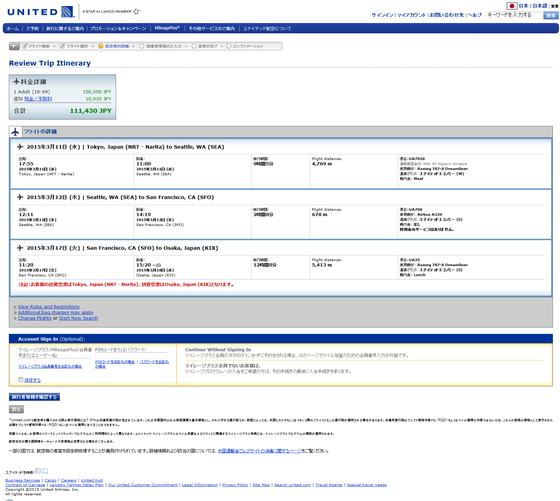The image size is (560, 501).
Task: Click the keyword search input field
Action: click(x=514, y=15)
